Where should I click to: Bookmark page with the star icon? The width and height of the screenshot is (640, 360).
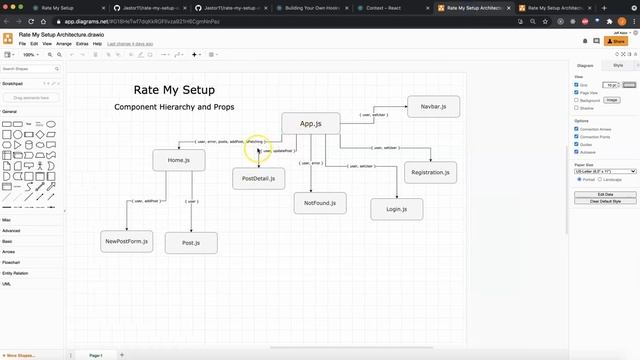(x=545, y=21)
